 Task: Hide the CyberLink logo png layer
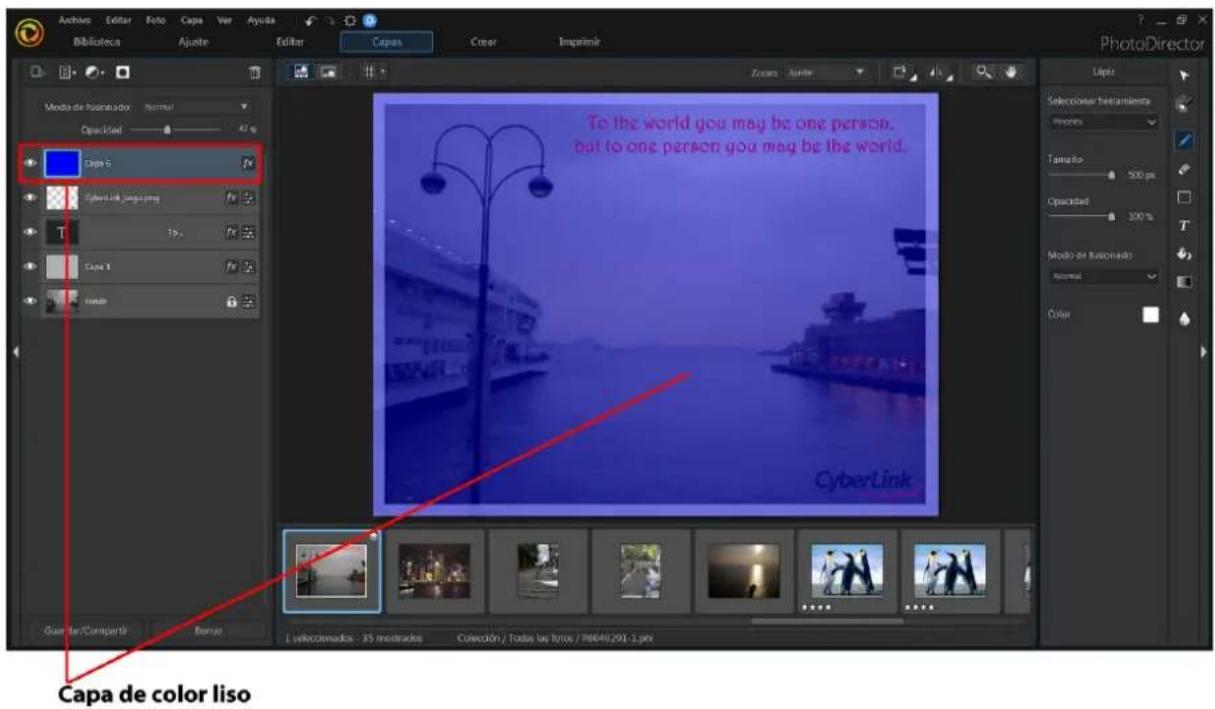(x=29, y=198)
